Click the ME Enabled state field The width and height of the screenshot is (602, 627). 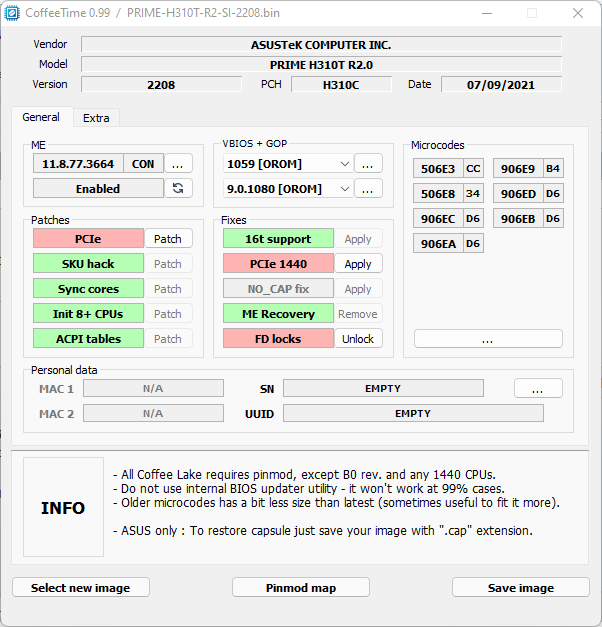98,188
